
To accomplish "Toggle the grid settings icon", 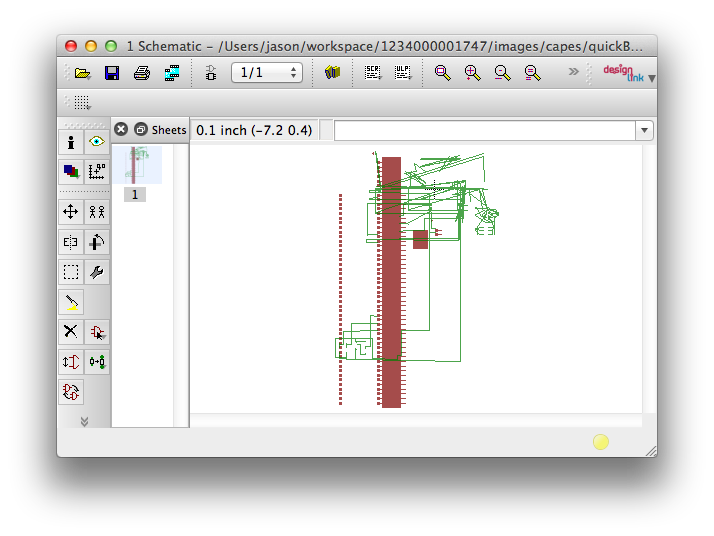I will (82, 102).
